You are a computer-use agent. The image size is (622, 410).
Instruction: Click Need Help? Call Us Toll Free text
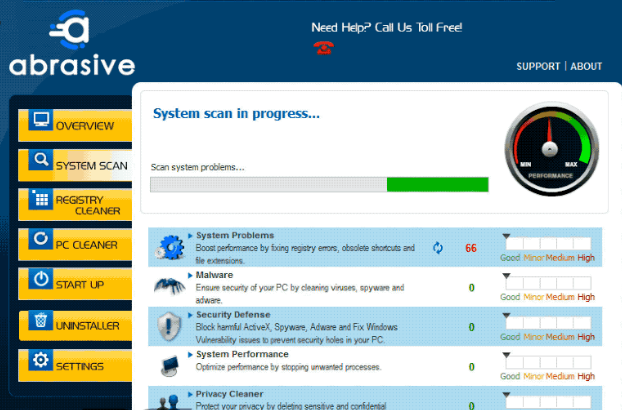tap(387, 28)
